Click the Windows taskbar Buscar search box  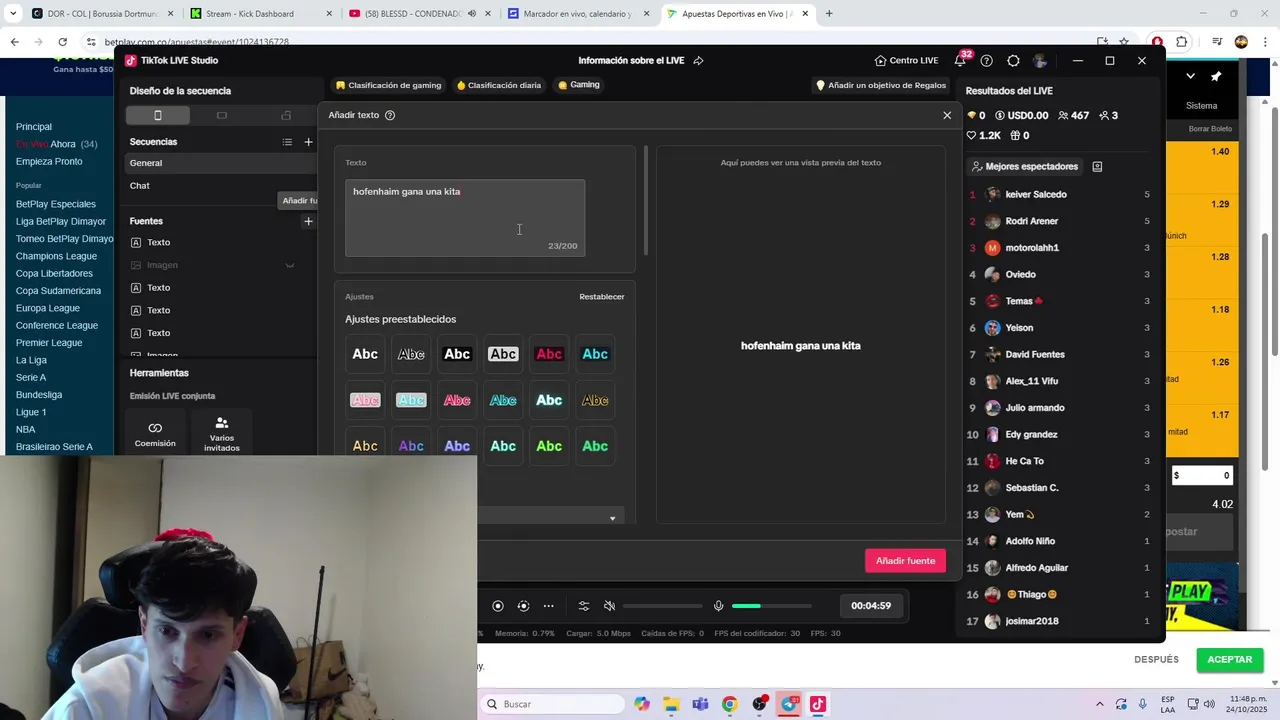(551, 704)
